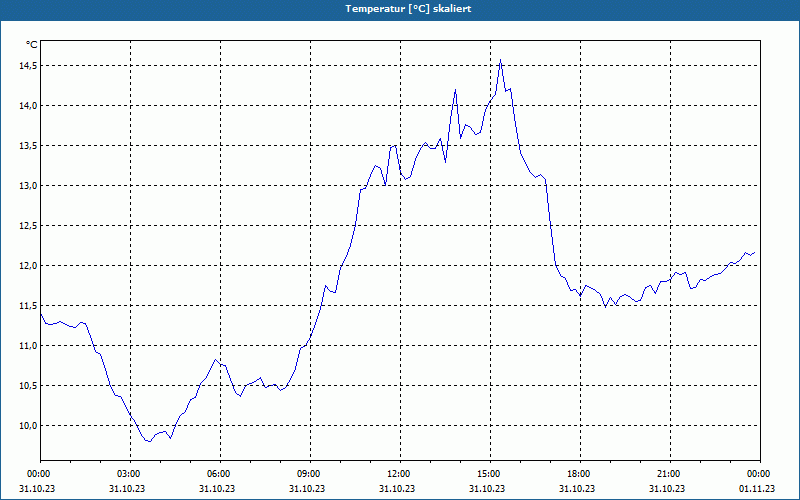Click the 00:00 label dated 01.11.23
This screenshot has width=800, height=500.
click(760, 474)
